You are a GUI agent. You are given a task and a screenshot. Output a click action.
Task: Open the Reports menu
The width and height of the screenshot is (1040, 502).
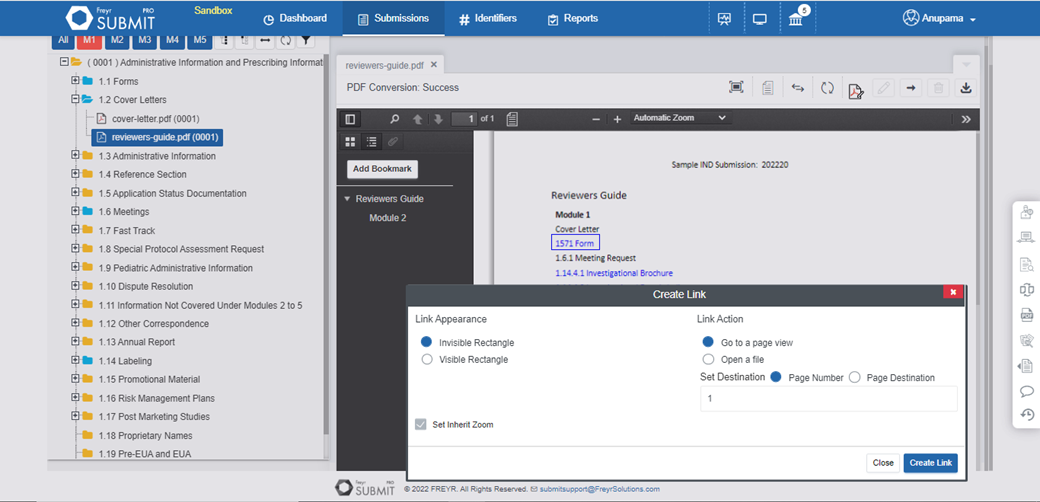[x=572, y=19]
